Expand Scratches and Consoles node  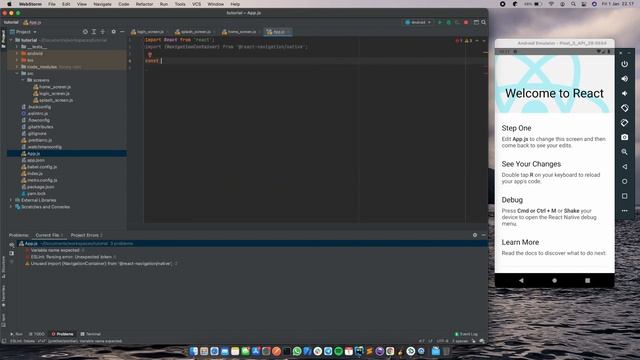tap(11, 207)
